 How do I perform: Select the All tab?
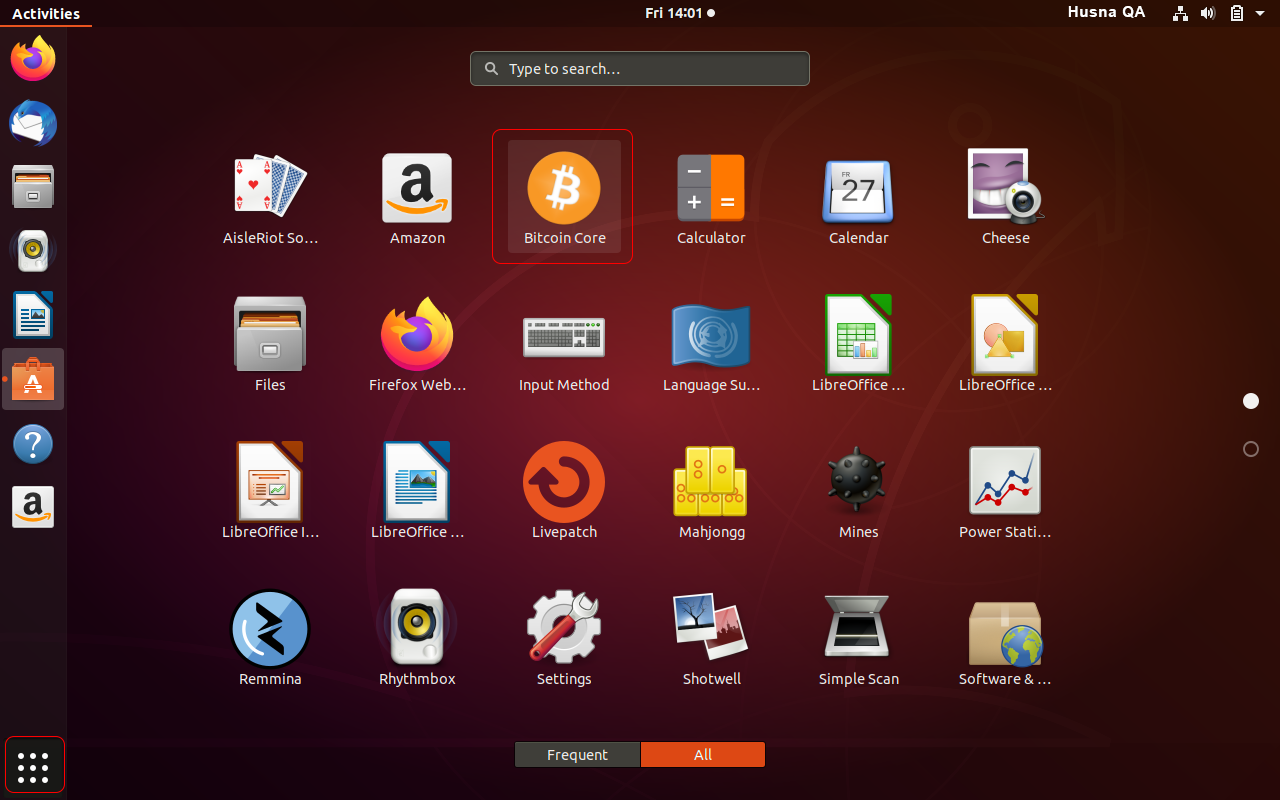pos(703,755)
